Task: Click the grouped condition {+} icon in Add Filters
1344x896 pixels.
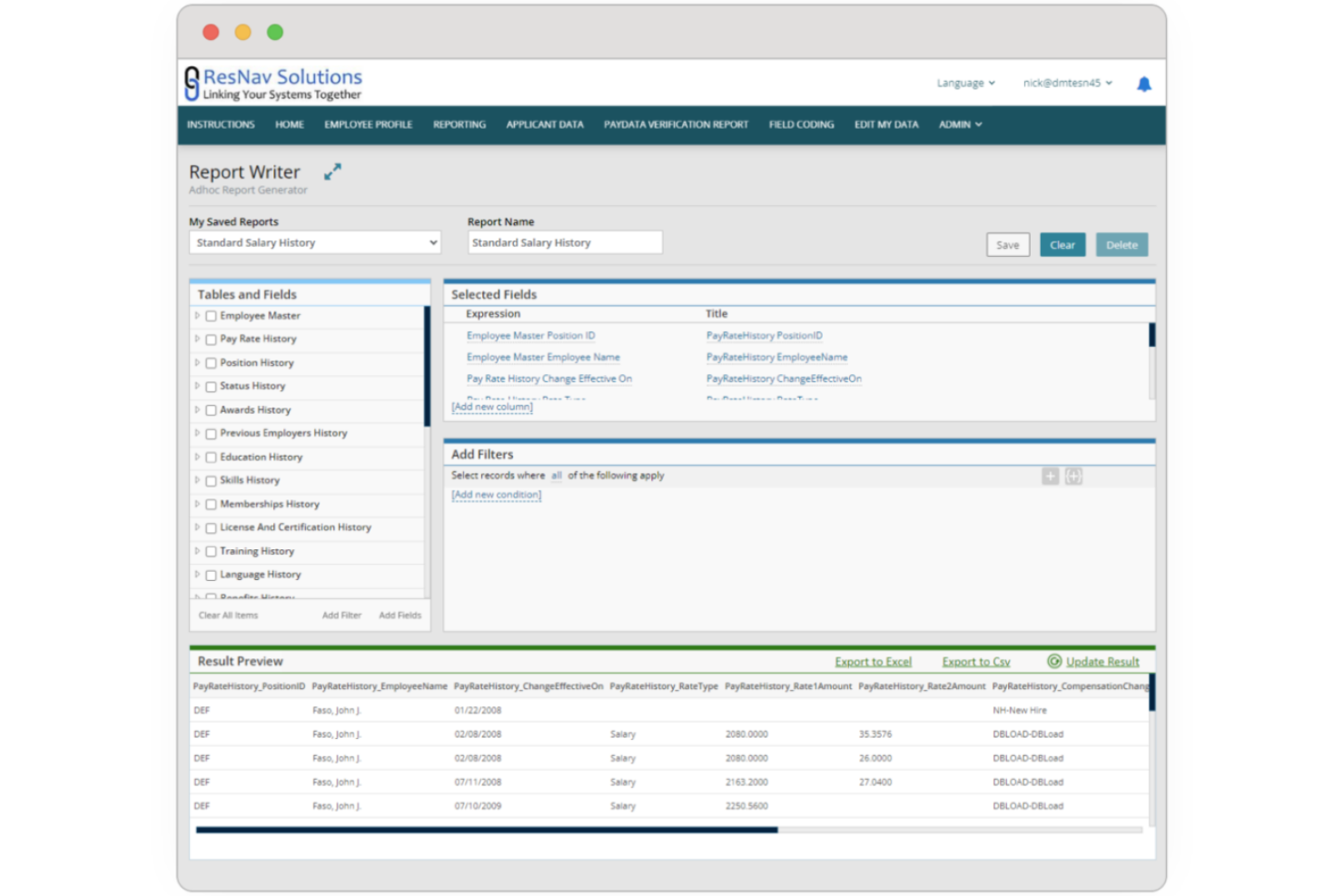Action: (1073, 476)
